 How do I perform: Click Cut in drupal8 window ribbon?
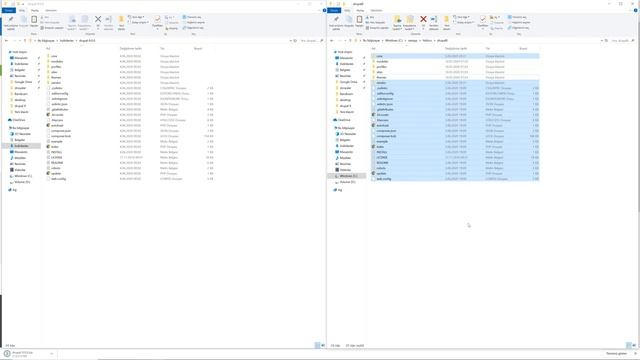click(370, 17)
